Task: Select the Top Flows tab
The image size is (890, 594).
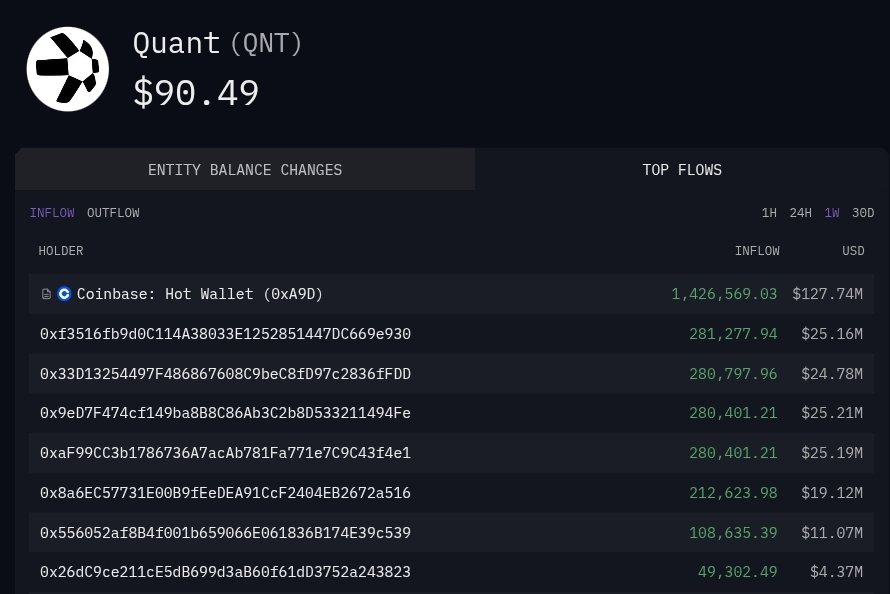Action: [x=682, y=170]
